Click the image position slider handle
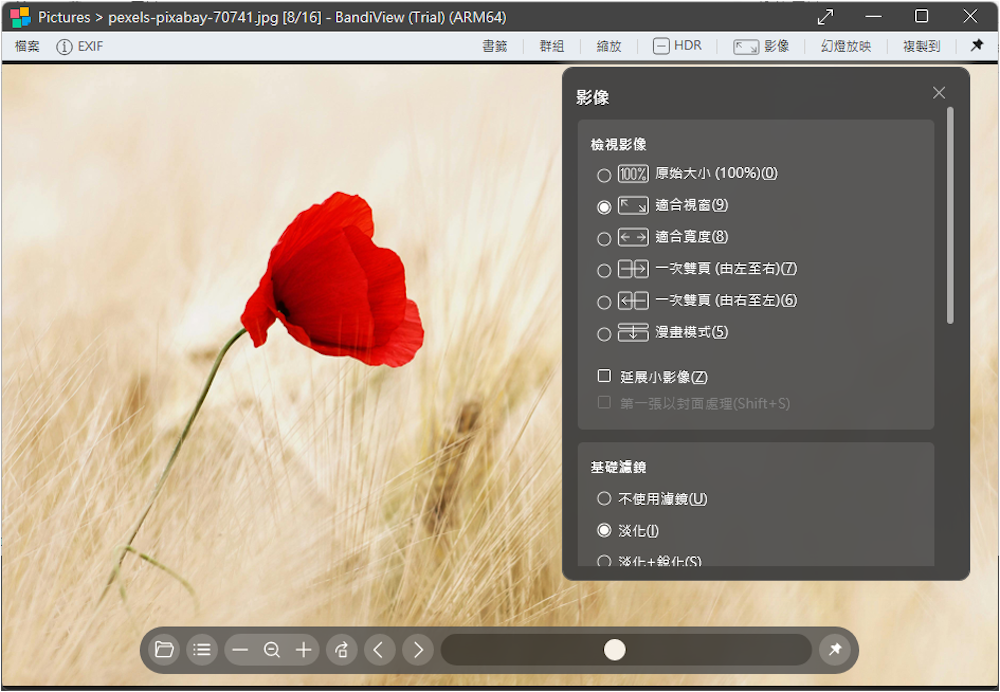The width and height of the screenshot is (1000, 692). tap(615, 650)
